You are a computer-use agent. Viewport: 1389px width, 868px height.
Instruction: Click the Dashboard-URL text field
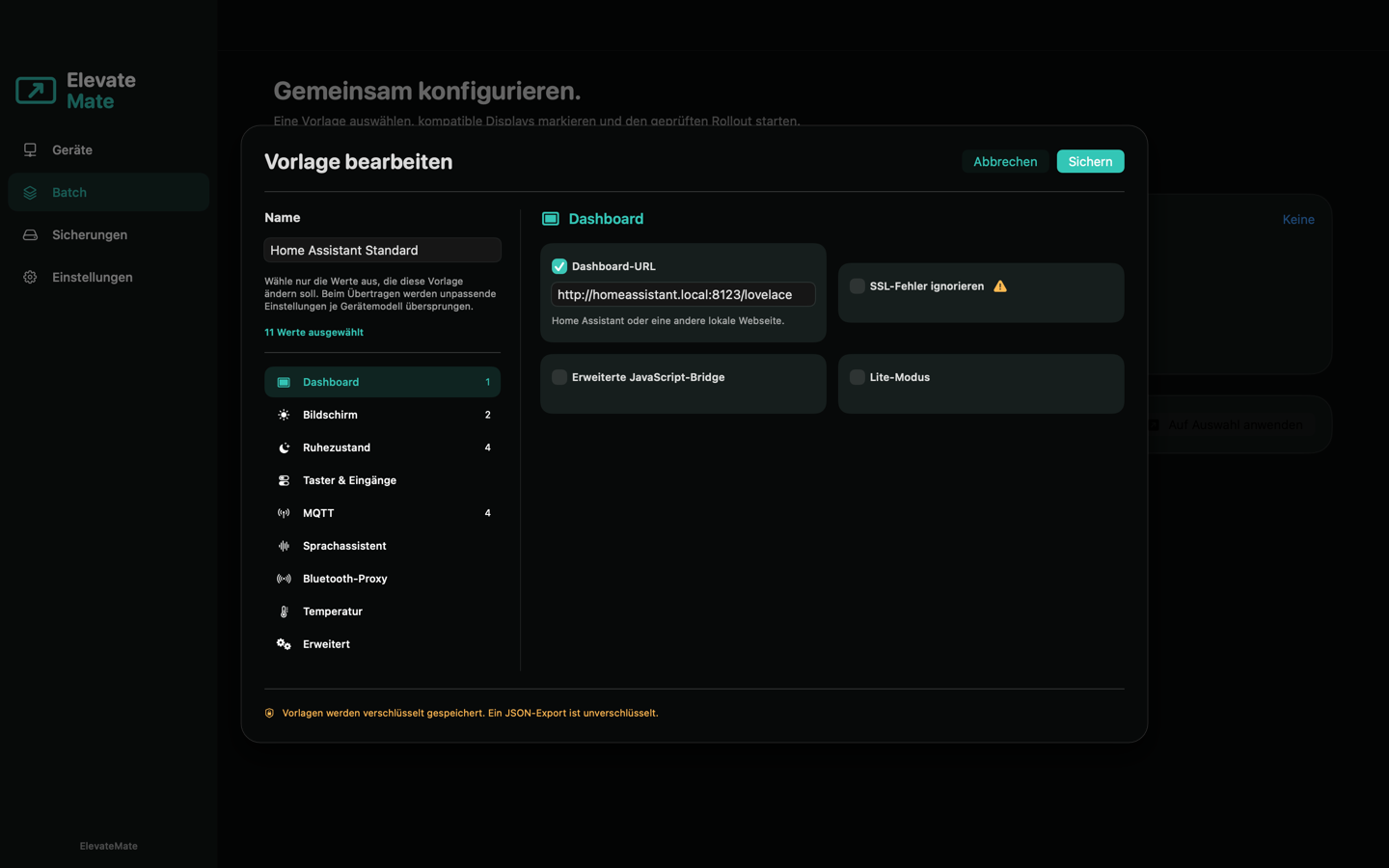coord(683,294)
